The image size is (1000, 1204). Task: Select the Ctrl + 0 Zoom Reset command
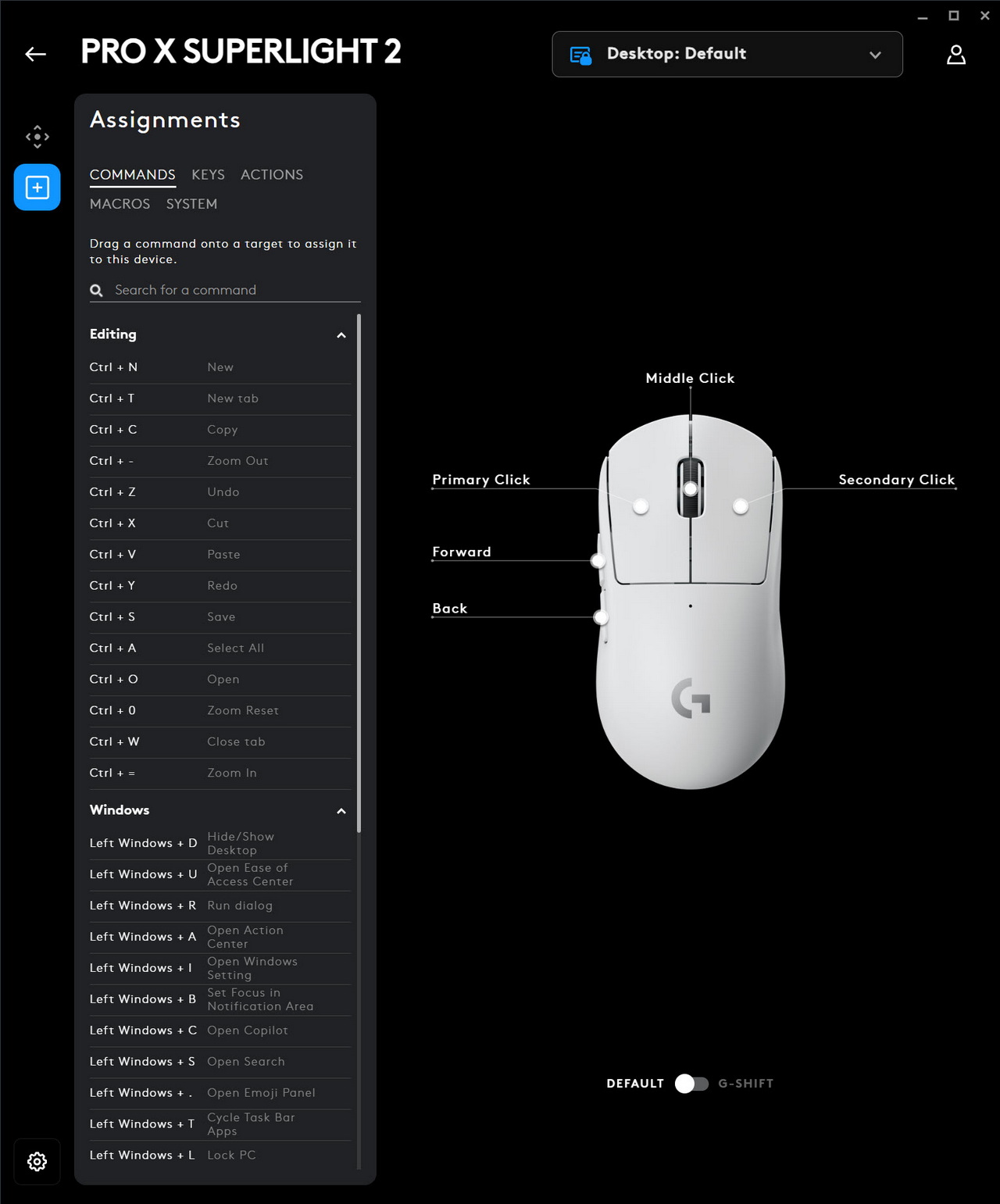click(x=220, y=711)
